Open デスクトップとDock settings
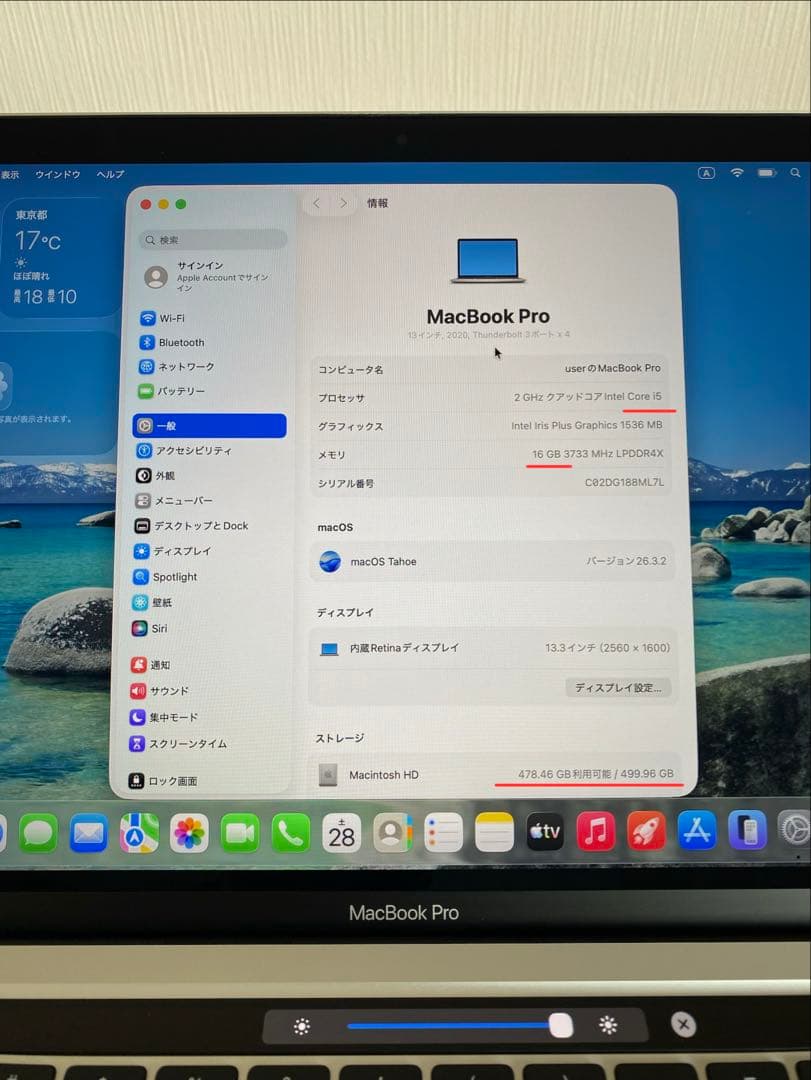Screen dimensions: 811x1080 coord(191,526)
